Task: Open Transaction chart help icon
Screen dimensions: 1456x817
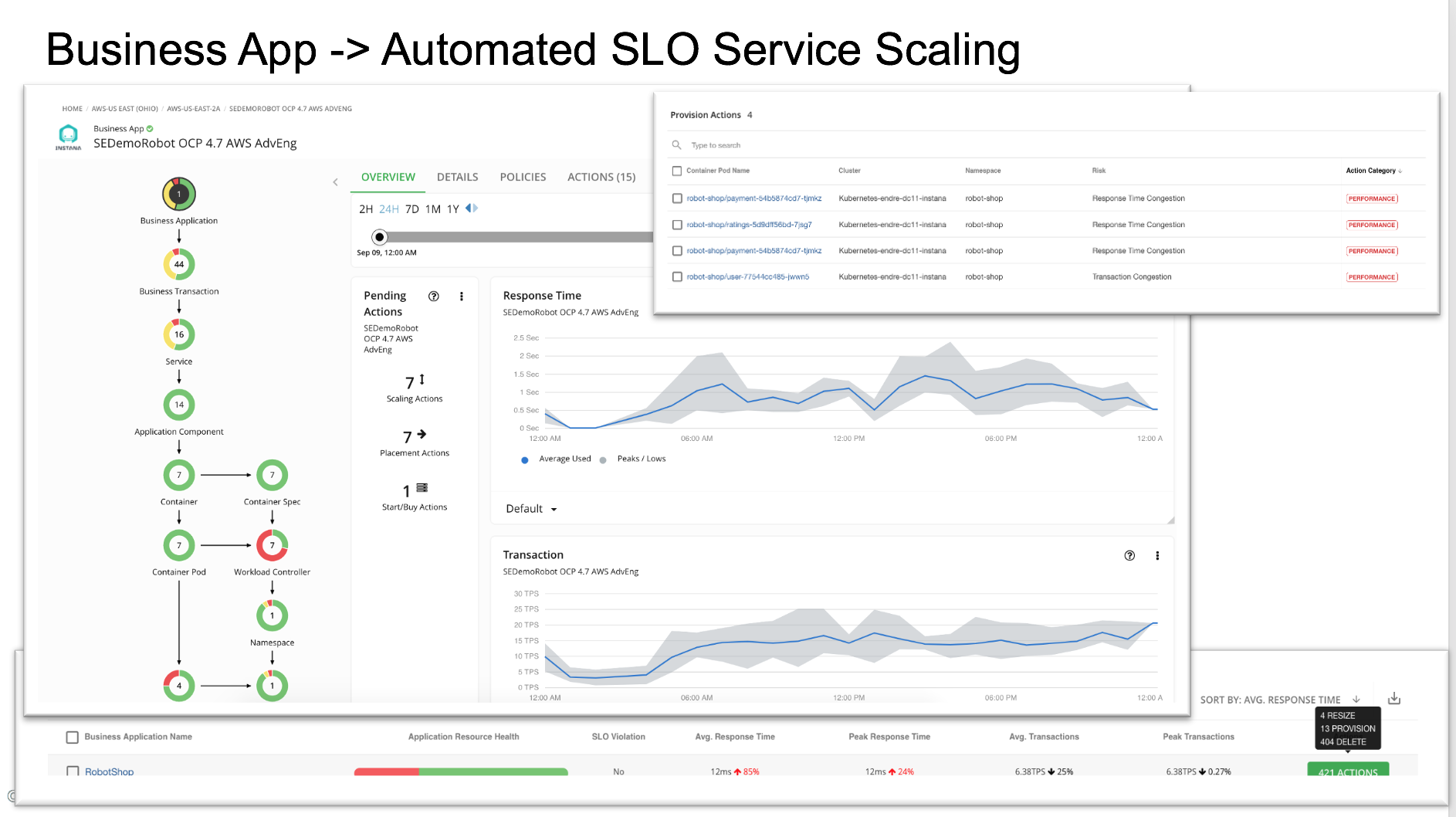Action: [1129, 555]
